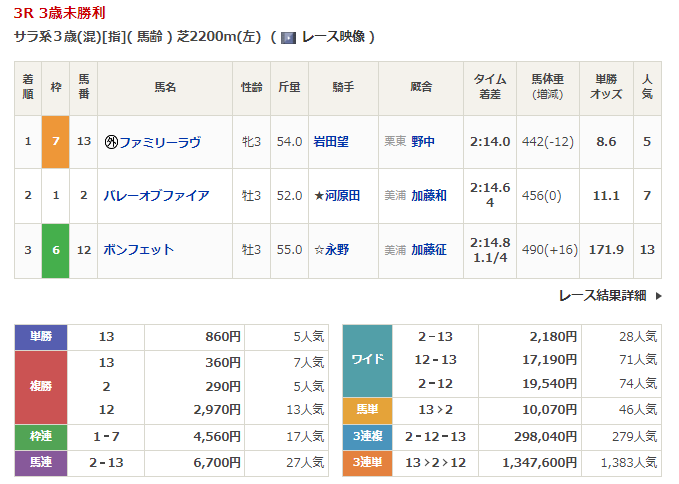Screen dimensions: 679x484
Task: Open trainer 加藤征 profile
Action: coord(428,250)
